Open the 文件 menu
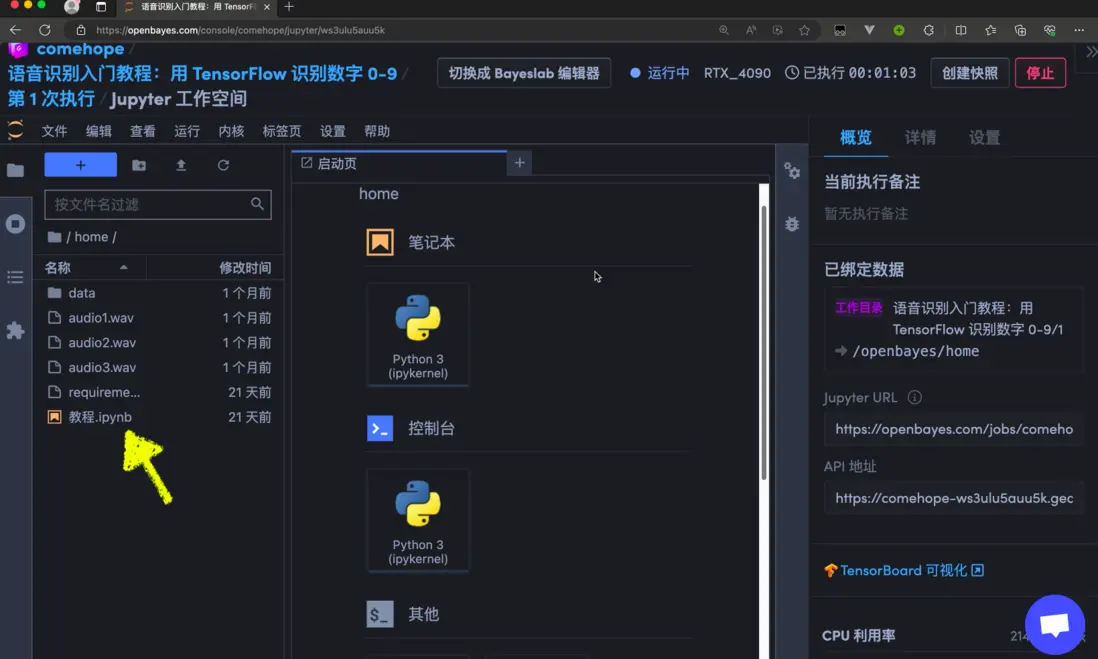 (x=54, y=131)
